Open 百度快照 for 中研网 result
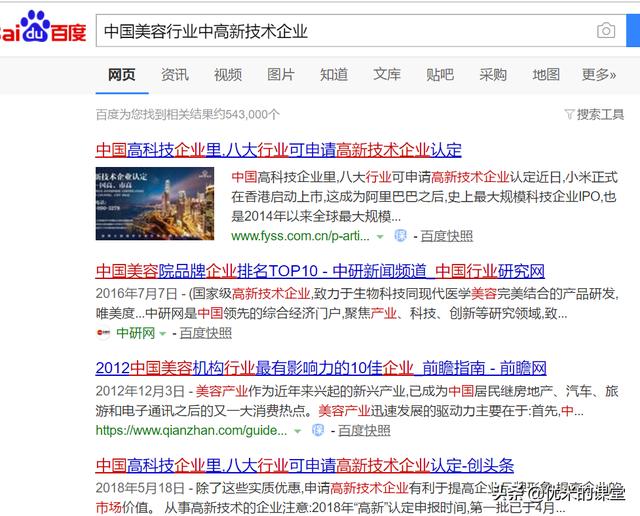This screenshot has width=640, height=516. pos(205,333)
